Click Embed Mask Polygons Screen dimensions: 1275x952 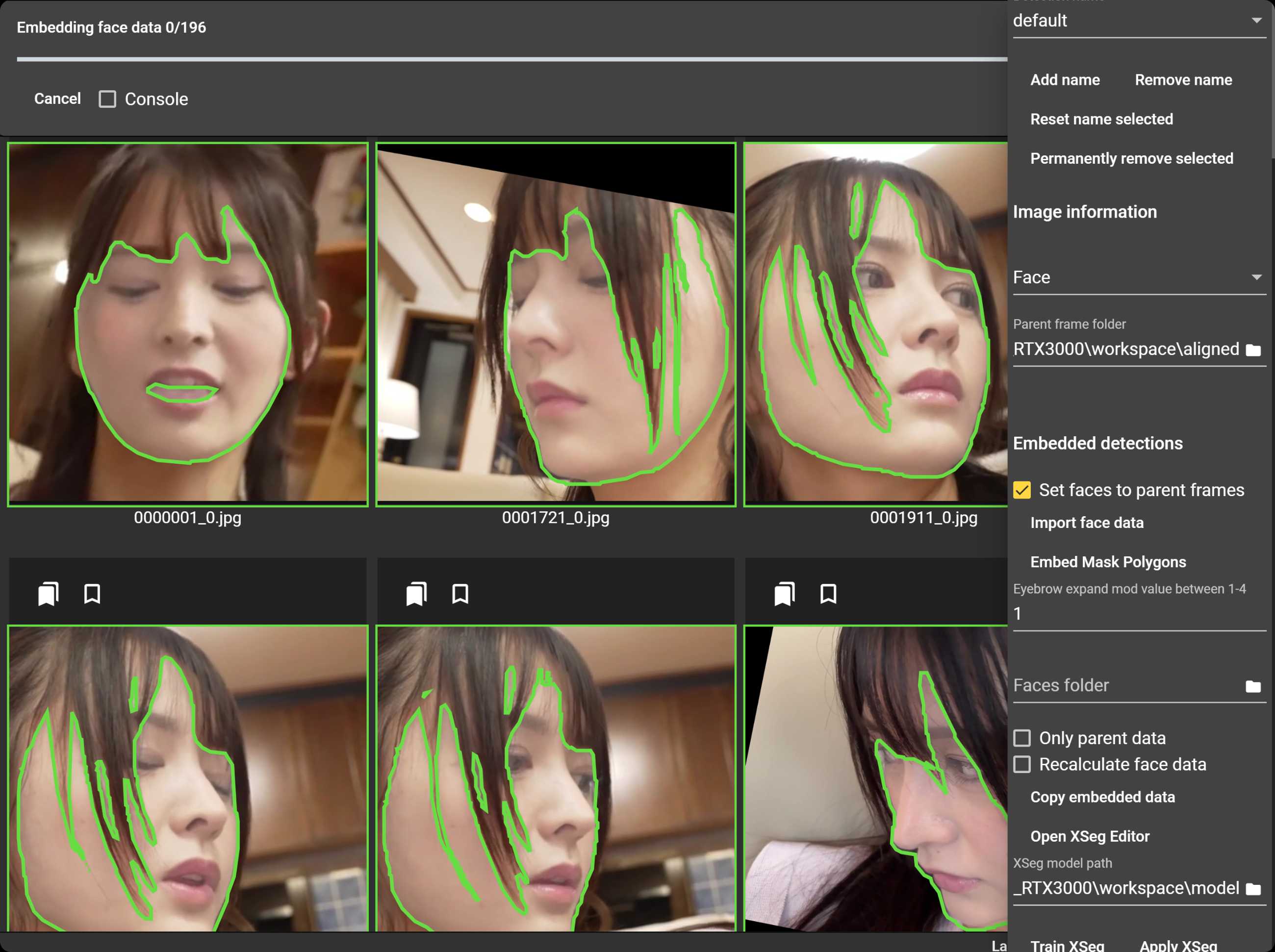[1108, 562]
